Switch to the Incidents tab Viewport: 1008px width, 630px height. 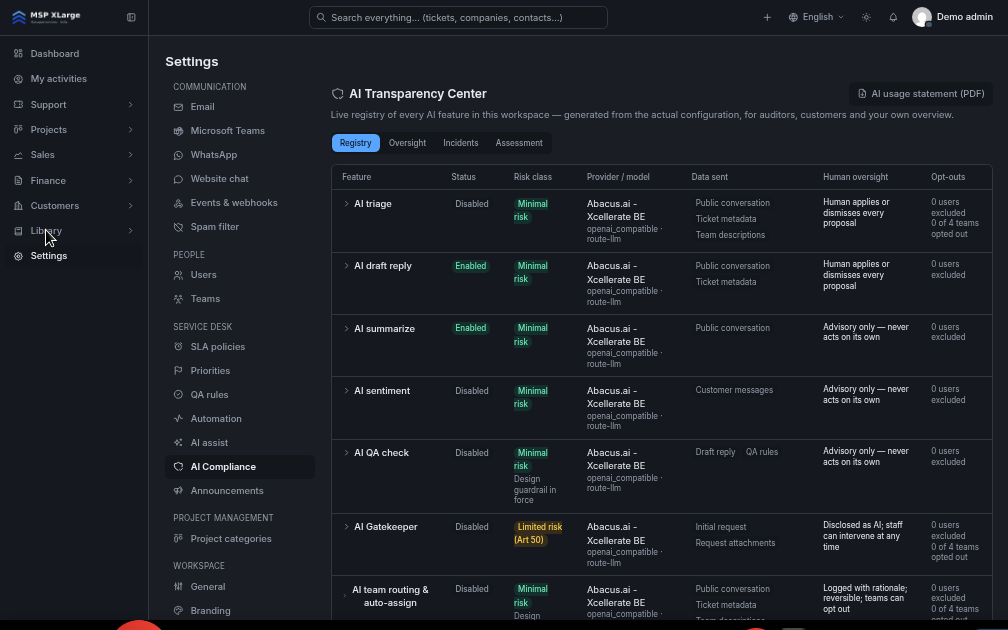tap(460, 143)
